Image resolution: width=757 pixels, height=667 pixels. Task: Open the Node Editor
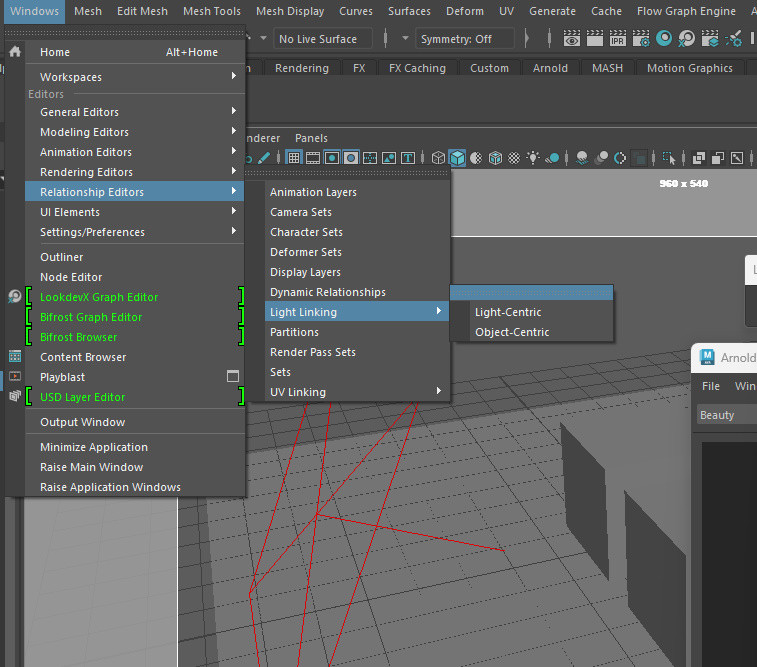tap(135, 277)
